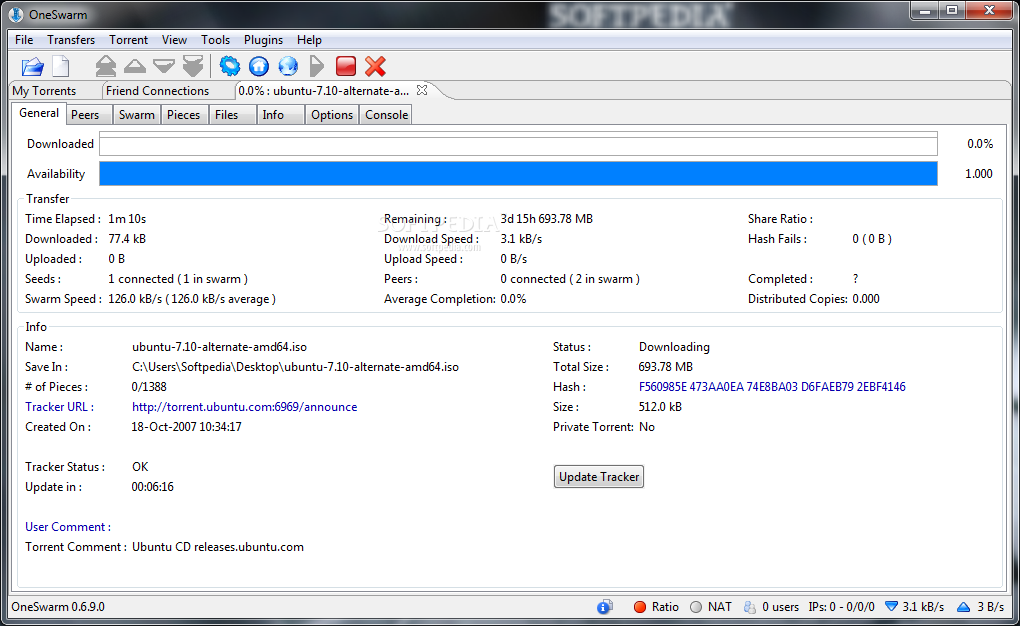
Task: Click the blank new document toolbar icon
Action: point(60,66)
